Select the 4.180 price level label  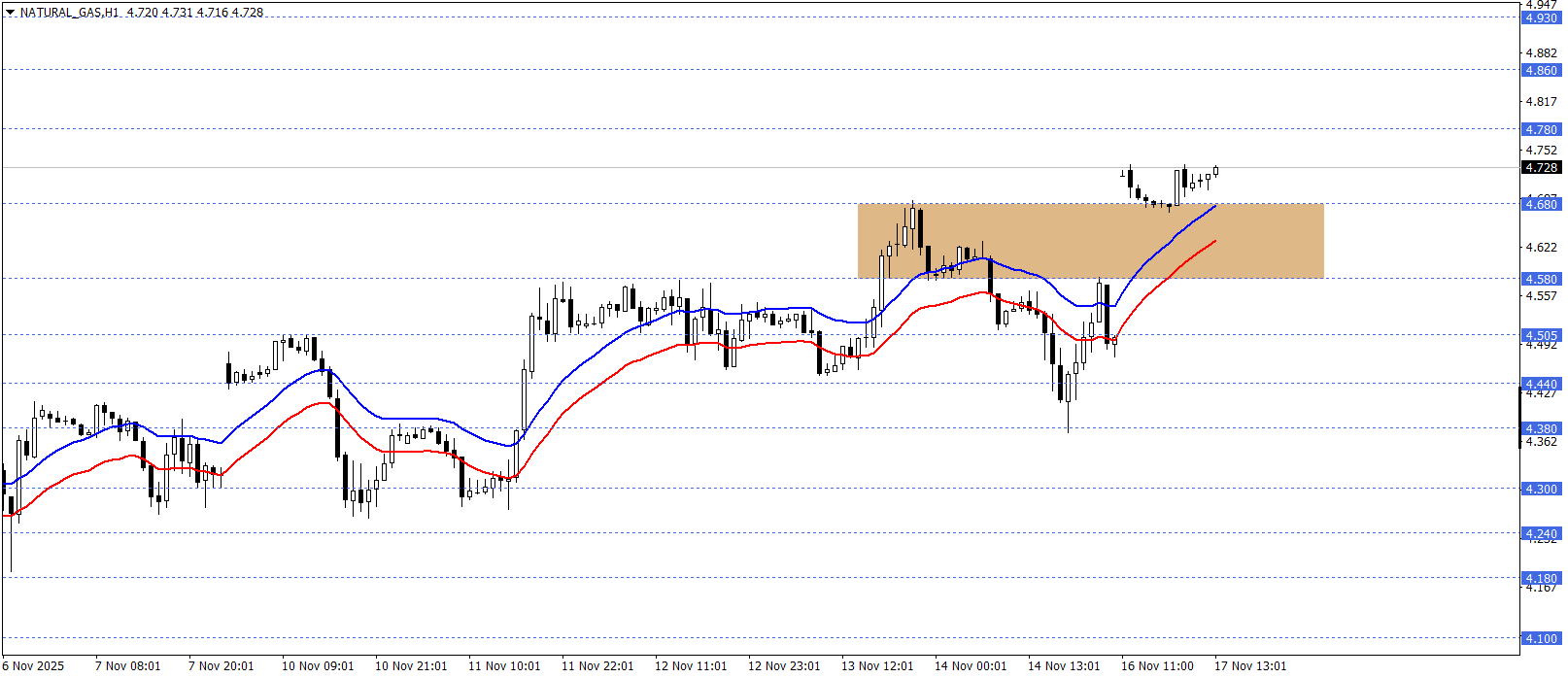(1541, 579)
